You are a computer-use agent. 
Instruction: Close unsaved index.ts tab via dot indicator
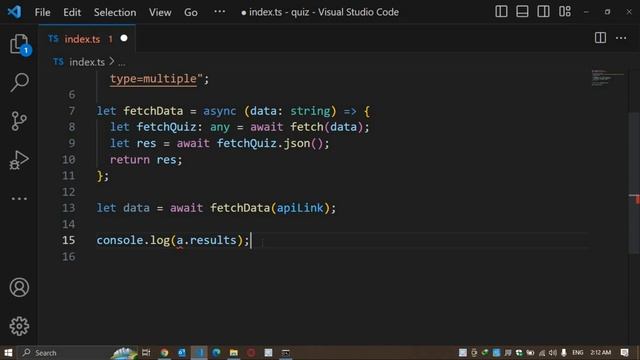[124, 38]
